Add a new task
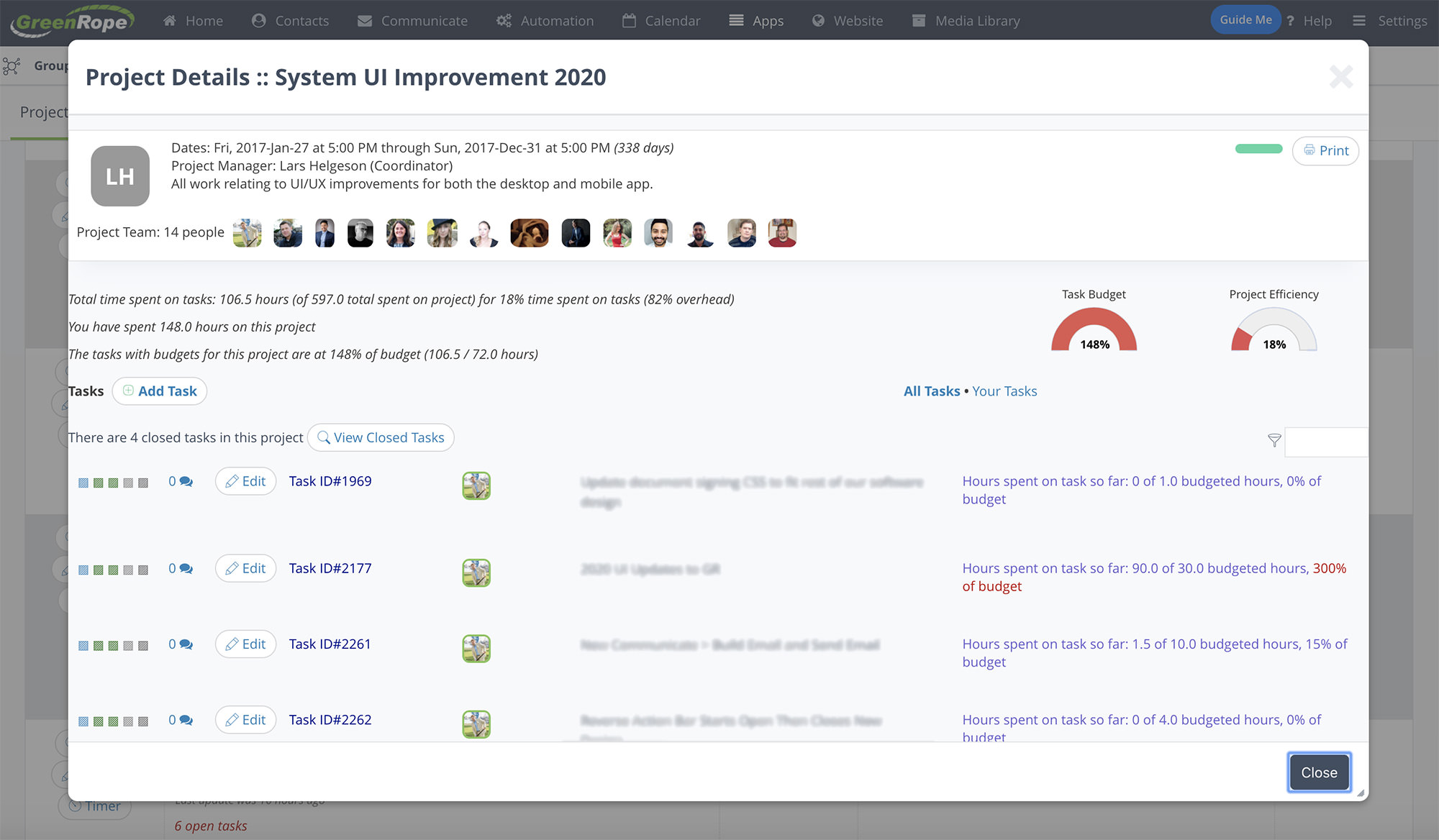 pyautogui.click(x=160, y=391)
